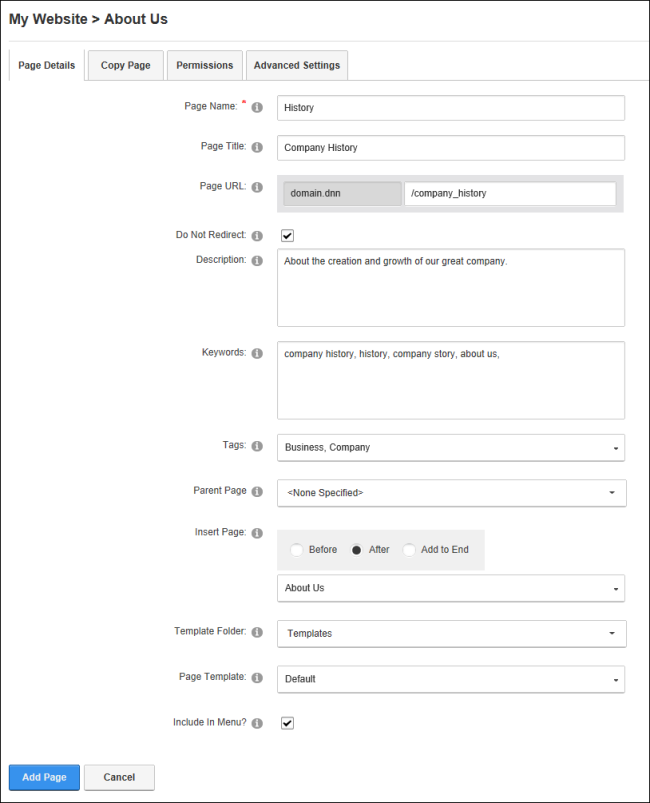Toggle the Include In Menu checkbox
This screenshot has width=650, height=803.
pos(287,723)
